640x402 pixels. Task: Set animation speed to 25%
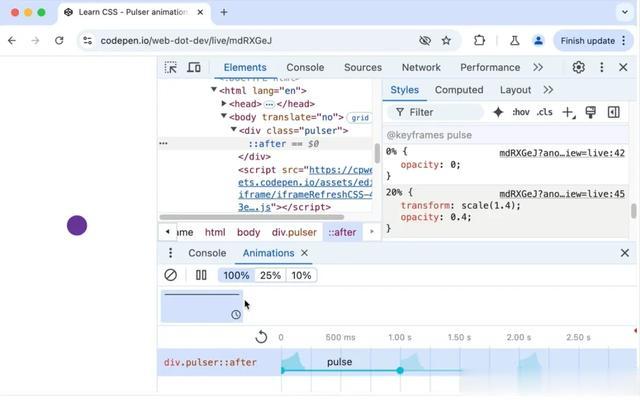[x=270, y=275]
